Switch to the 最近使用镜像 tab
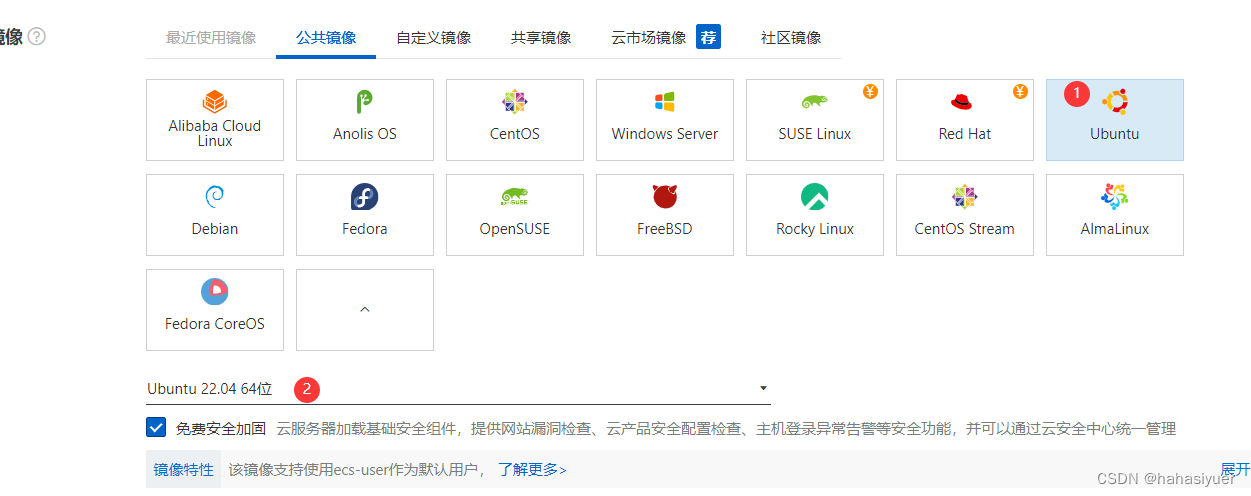The width and height of the screenshot is (1251, 496). point(211,38)
